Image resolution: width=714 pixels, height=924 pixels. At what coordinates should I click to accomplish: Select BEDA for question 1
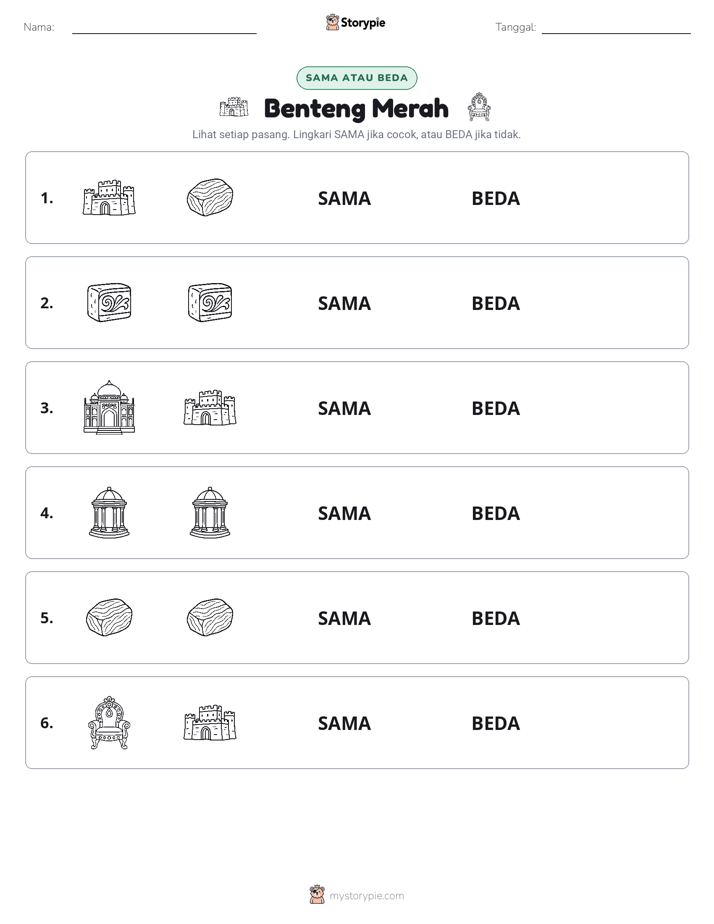click(x=495, y=198)
